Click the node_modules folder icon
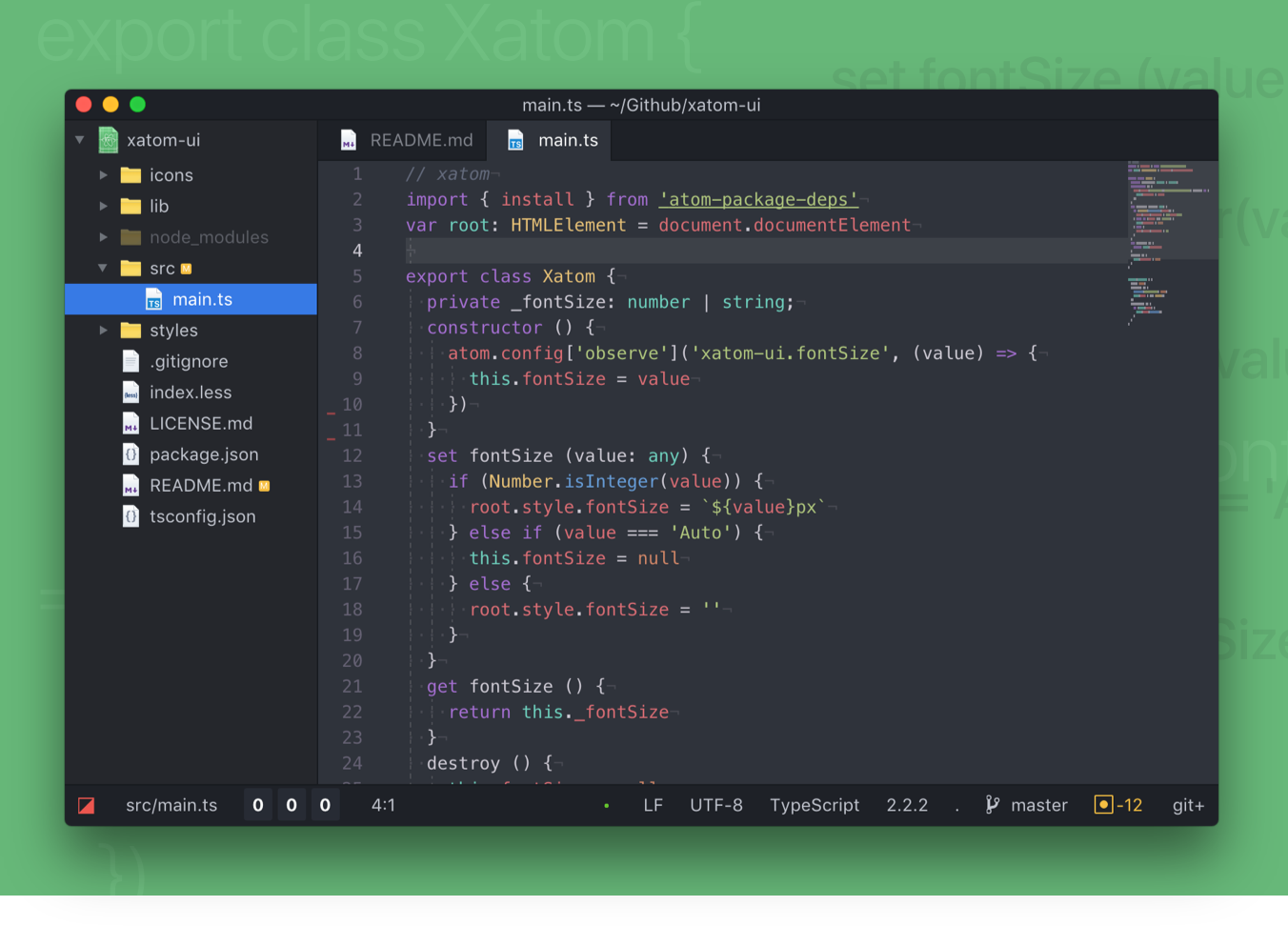Viewport: 1288px width, 926px height. pyautogui.click(x=131, y=237)
